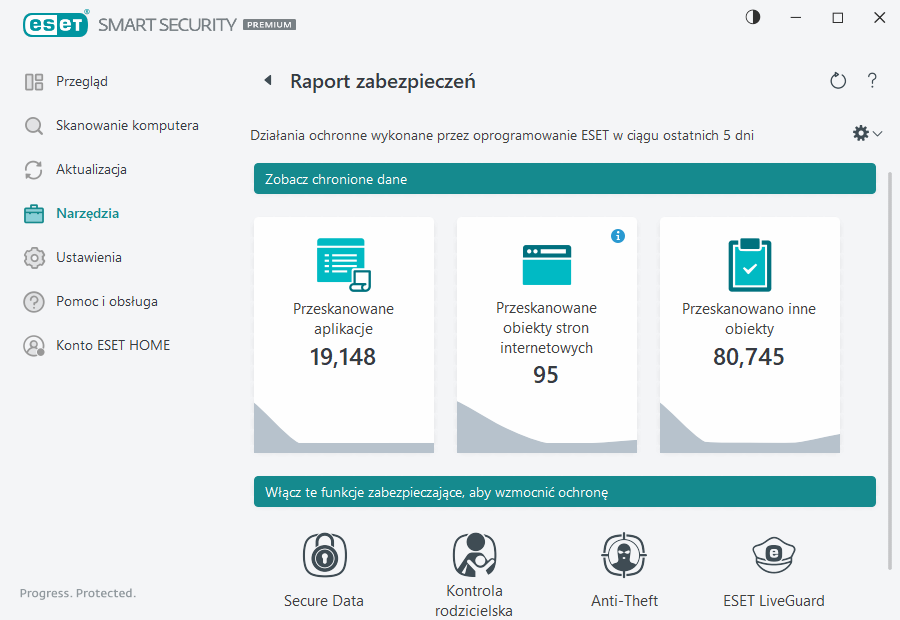The width and height of the screenshot is (900, 620).
Task: Click the Kontrola rodzicielska icon
Action: (x=473, y=554)
